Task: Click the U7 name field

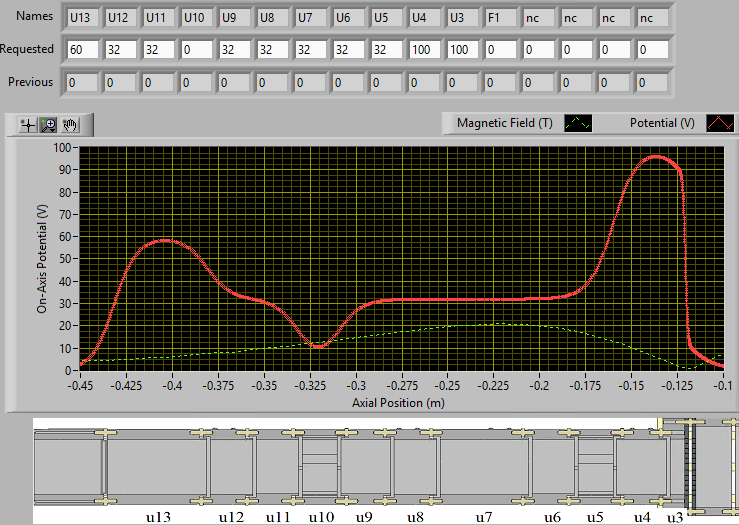Action: pos(311,18)
